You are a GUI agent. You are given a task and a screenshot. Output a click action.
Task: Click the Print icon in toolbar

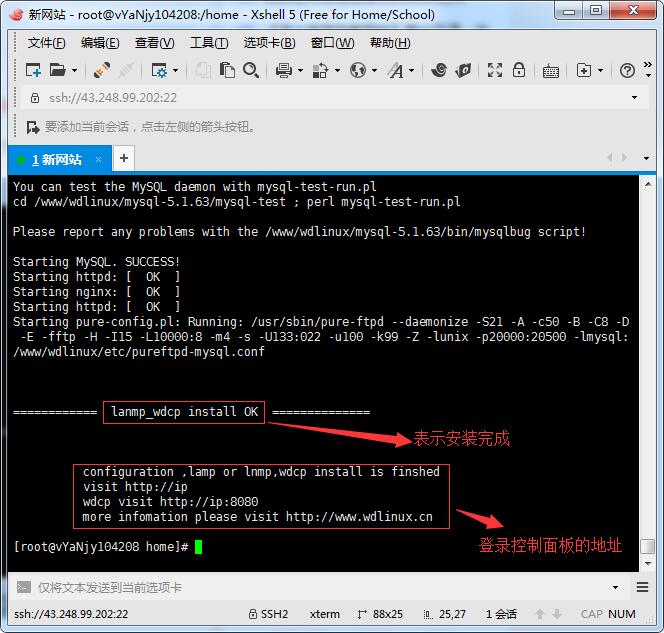tap(283, 70)
